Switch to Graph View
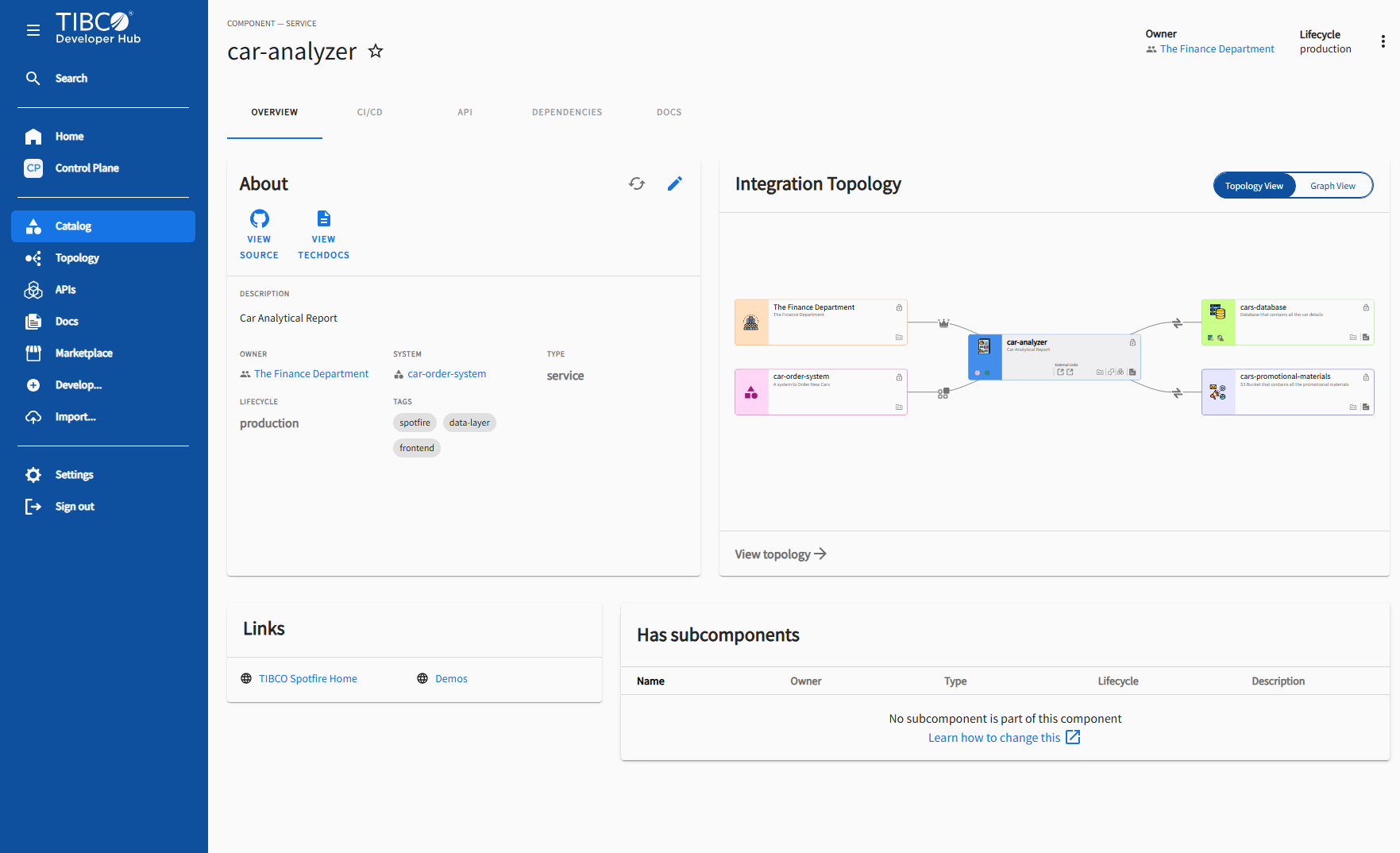 (x=1333, y=186)
